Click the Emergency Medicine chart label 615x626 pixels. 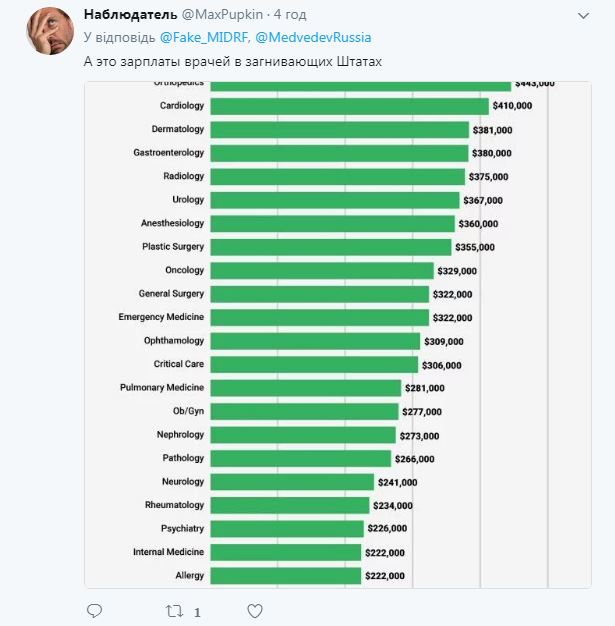click(x=161, y=317)
